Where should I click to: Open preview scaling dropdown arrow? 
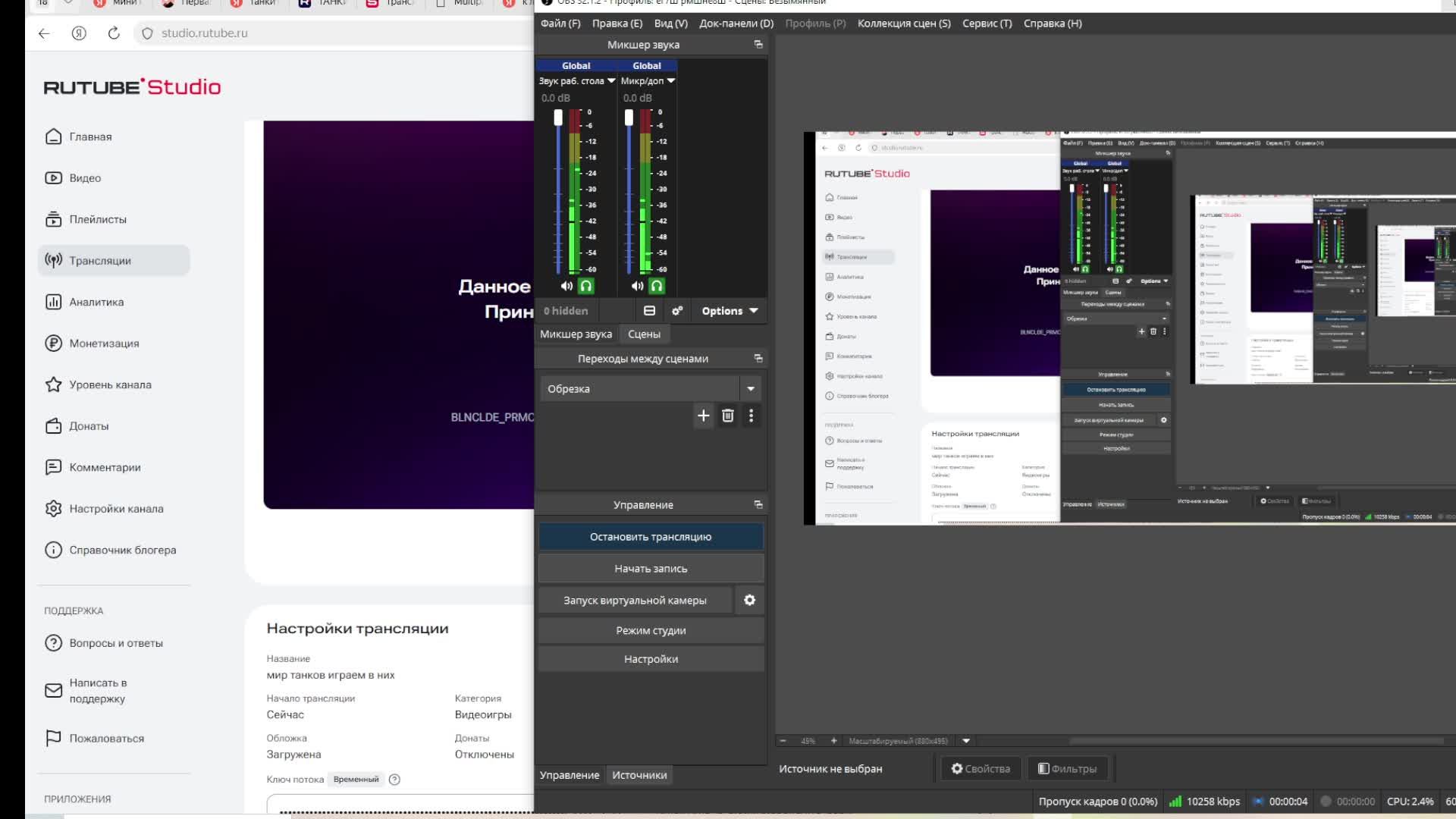point(966,741)
